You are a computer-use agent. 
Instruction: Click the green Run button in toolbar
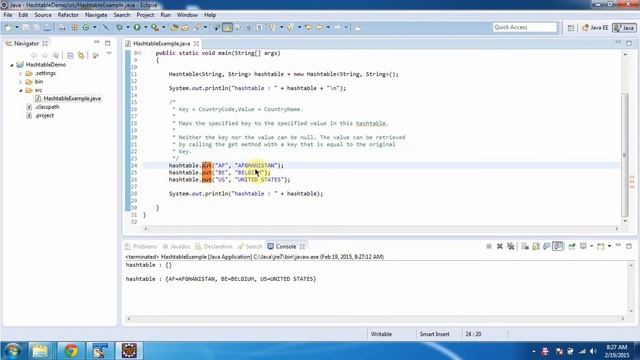[x=137, y=27]
